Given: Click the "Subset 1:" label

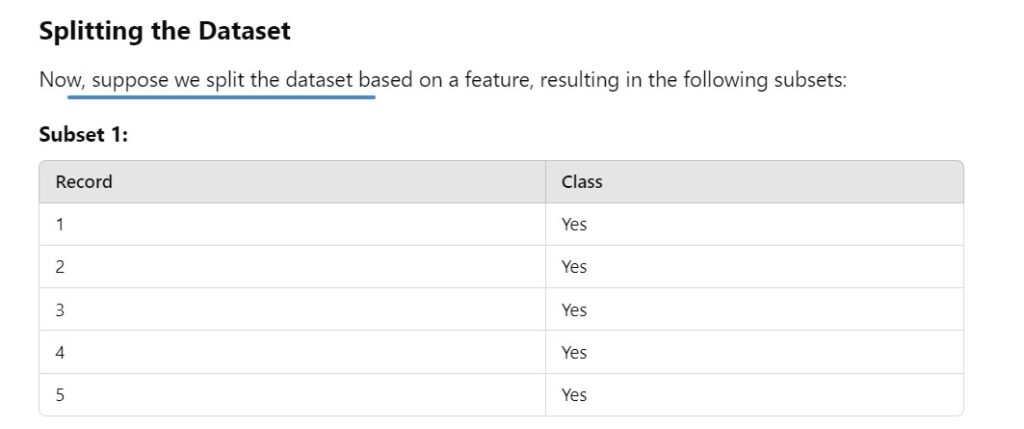Looking at the screenshot, I should click(x=83, y=134).
